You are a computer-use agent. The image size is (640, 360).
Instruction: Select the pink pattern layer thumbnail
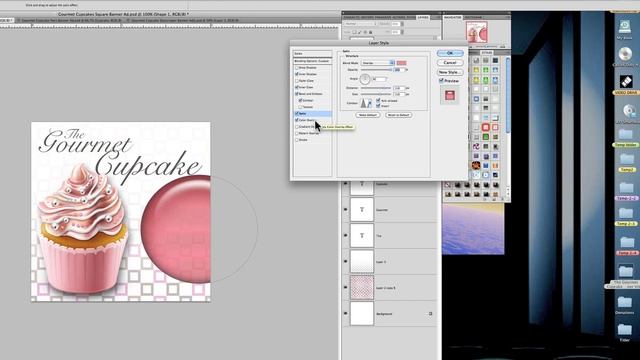coord(362,288)
